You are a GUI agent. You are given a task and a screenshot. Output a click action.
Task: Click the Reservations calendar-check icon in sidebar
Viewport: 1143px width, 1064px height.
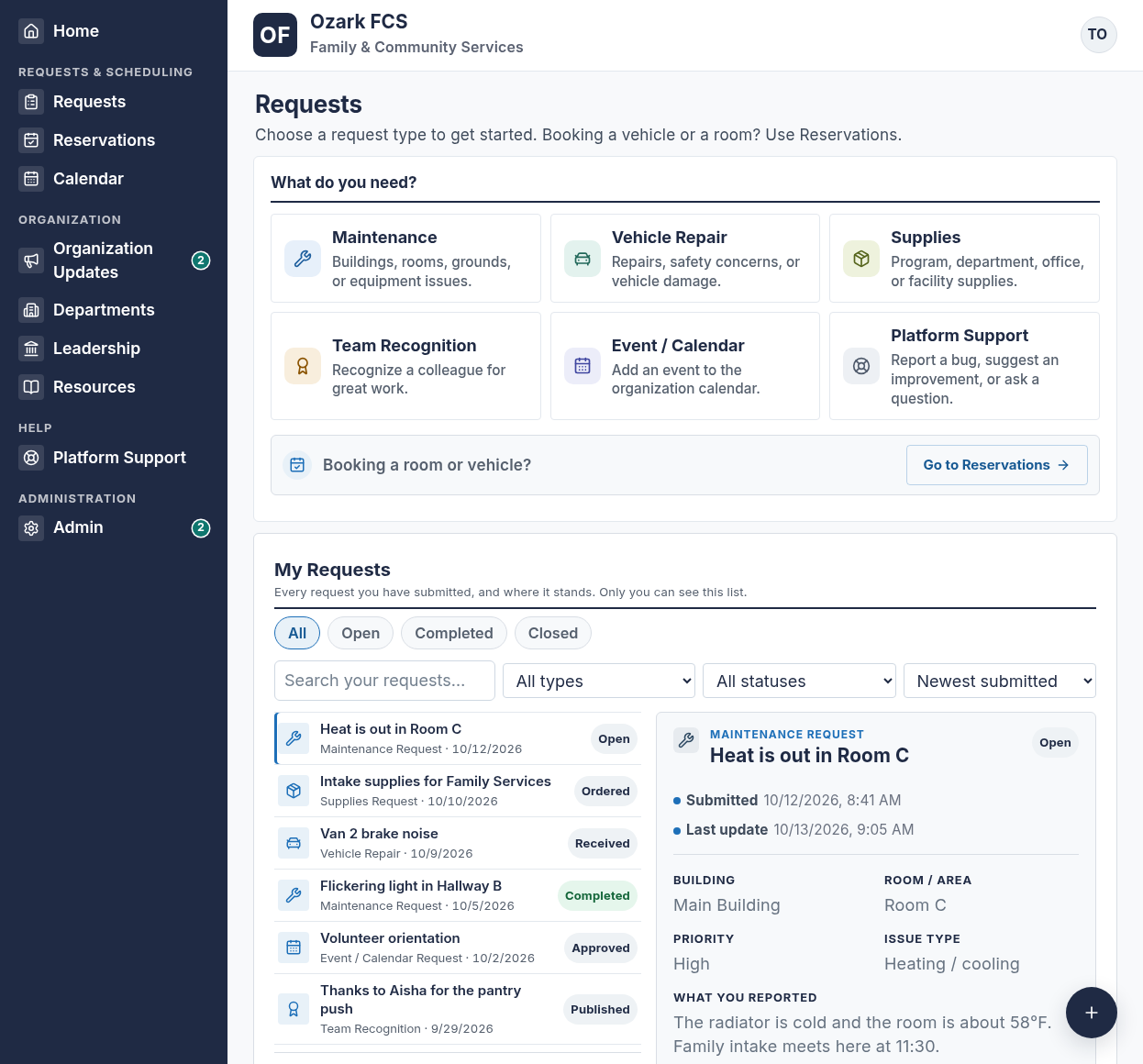tap(31, 140)
